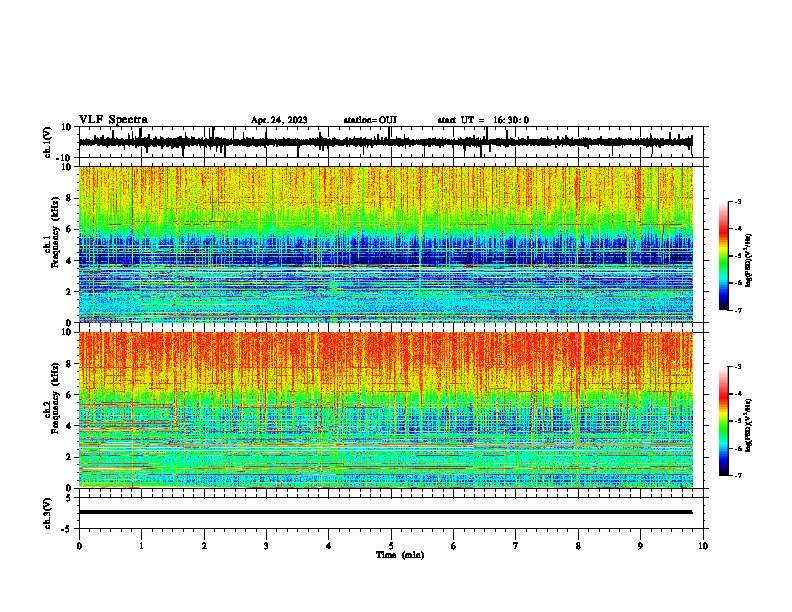This screenshot has width=792, height=612.
Task: Click the time axis tick label "0"
Action: (79, 546)
